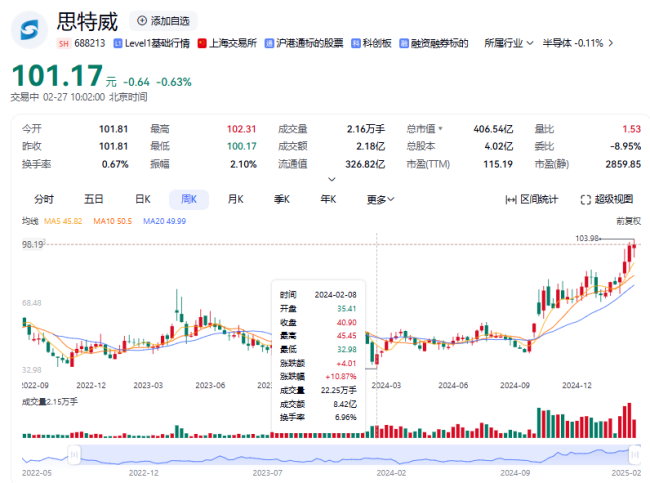Click the current price 101.17

57,76
